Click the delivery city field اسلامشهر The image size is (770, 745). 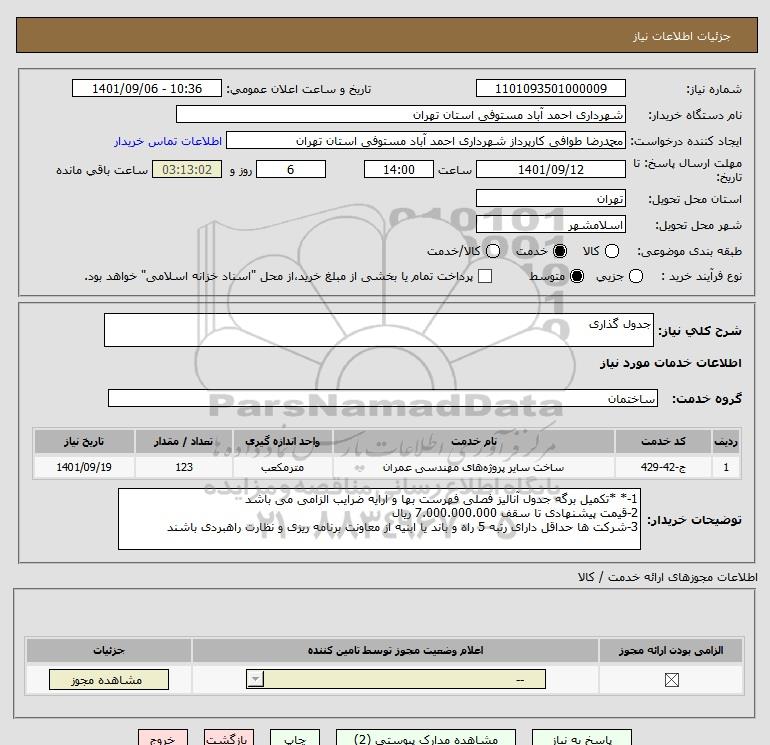tap(550, 224)
